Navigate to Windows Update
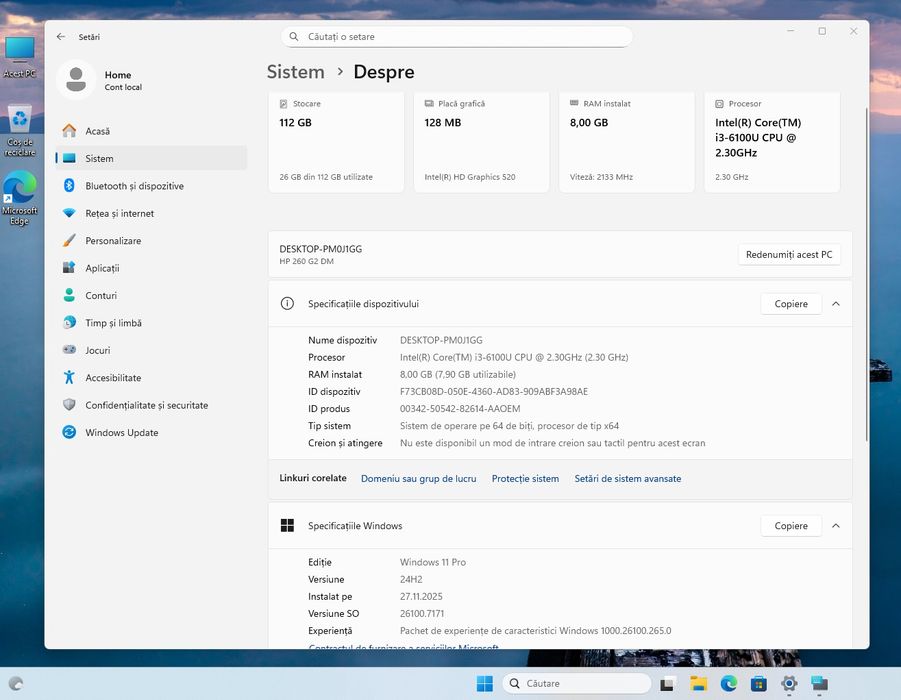The height and width of the screenshot is (700, 901). pos(152,432)
